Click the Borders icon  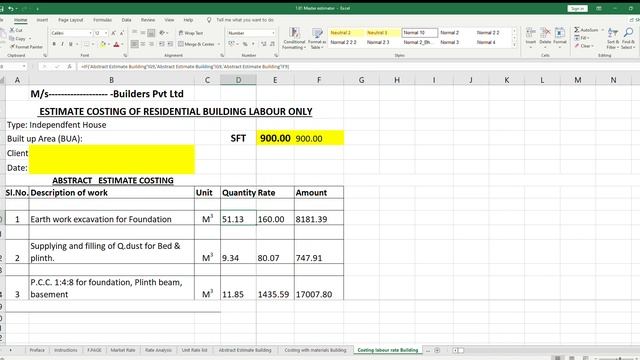(86, 44)
